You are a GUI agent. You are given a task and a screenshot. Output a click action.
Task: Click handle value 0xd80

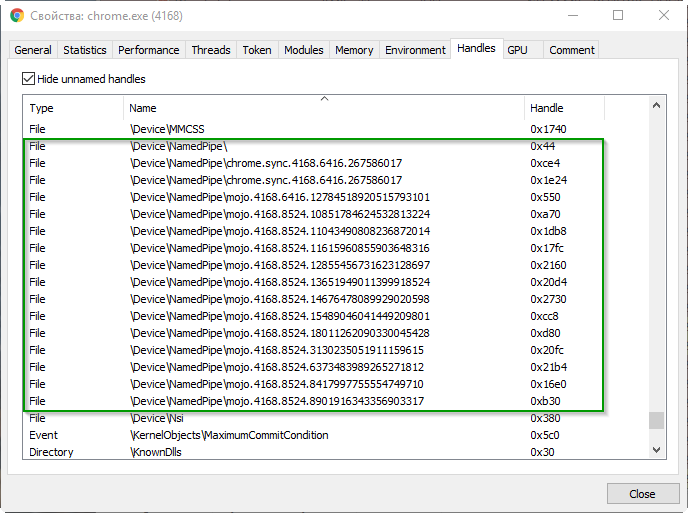click(x=545, y=333)
